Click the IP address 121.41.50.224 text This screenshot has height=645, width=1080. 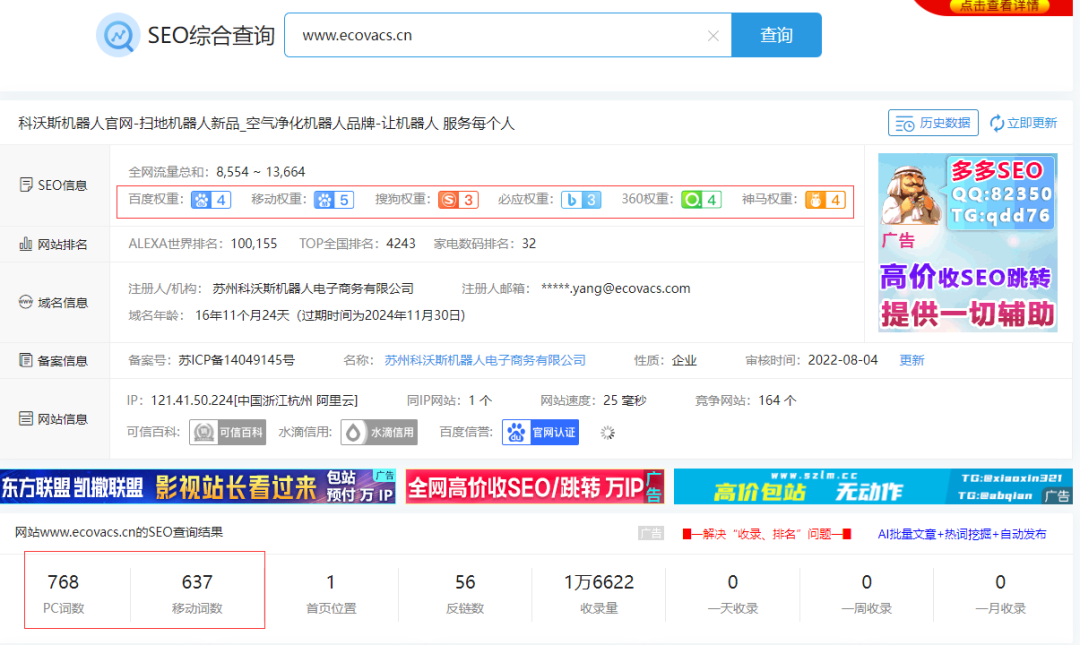pos(192,400)
